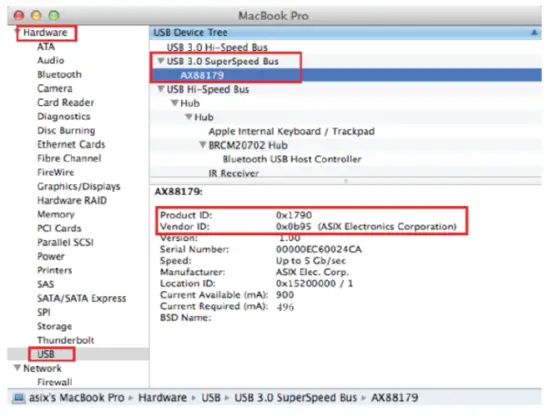Select USB 3.0 SuperSpeed Bus row label

point(223,61)
